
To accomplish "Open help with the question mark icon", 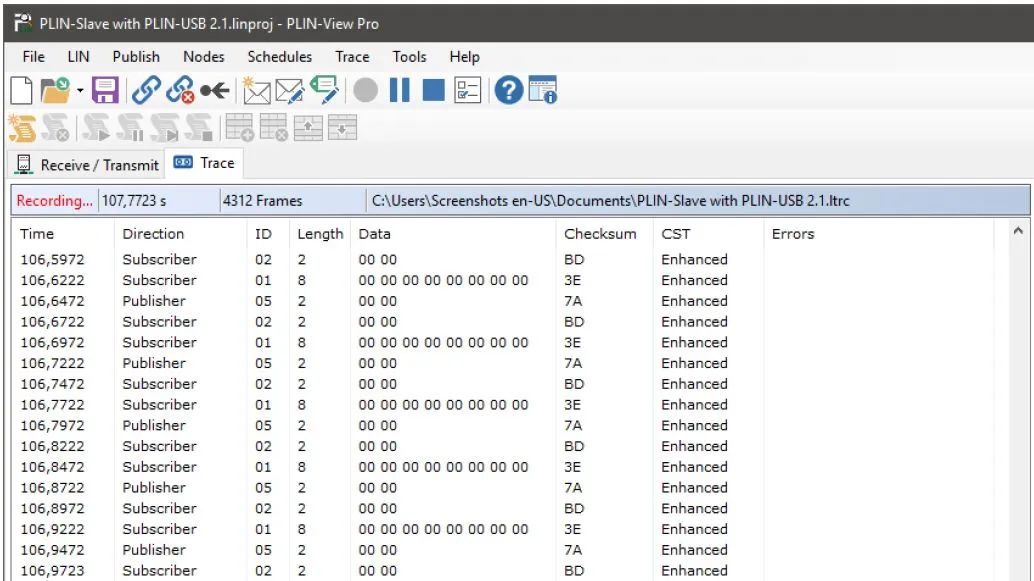I will [508, 90].
